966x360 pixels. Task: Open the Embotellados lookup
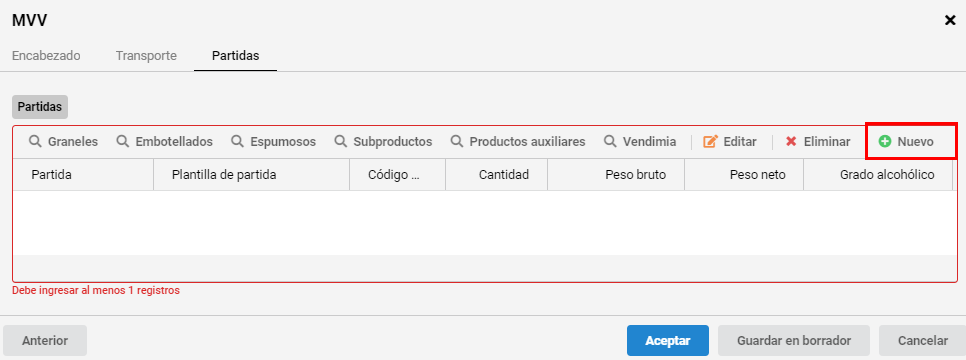click(x=164, y=142)
